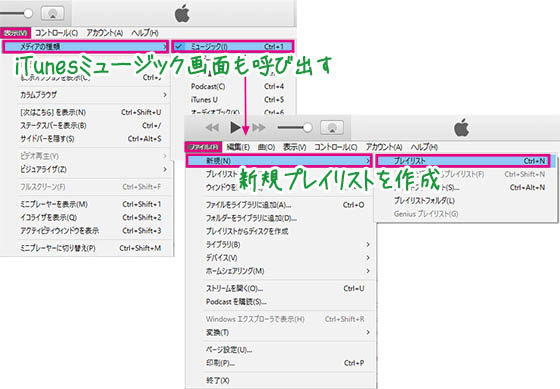This screenshot has width=560, height=389.
Task: Expand the メディアの種類 submenu arrow
Action: coord(165,46)
